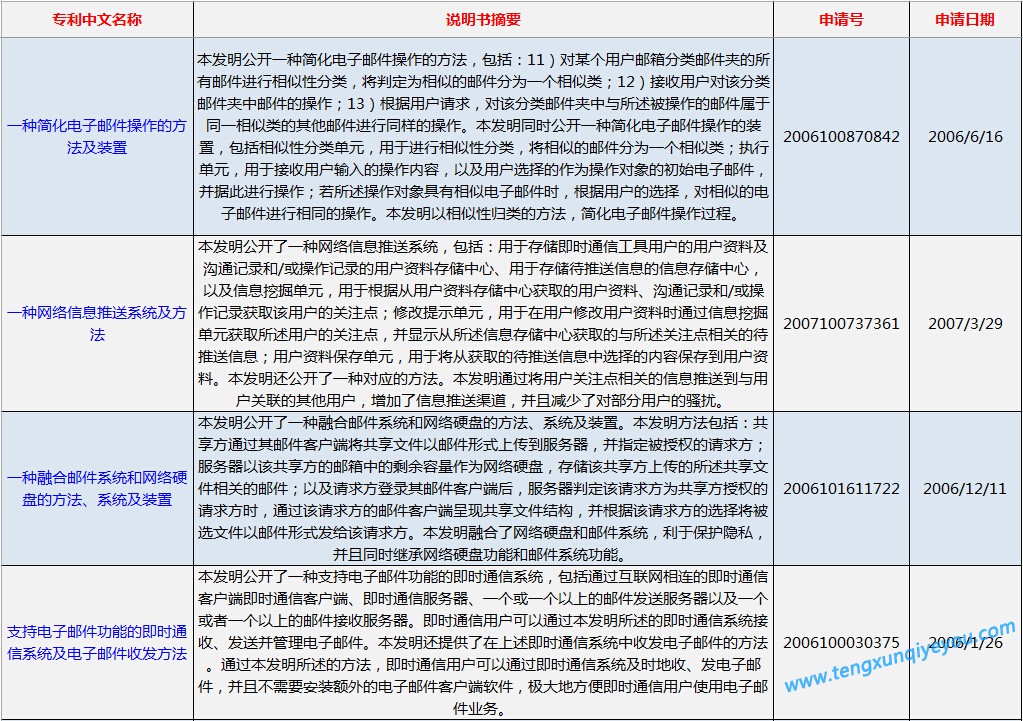Select application number 200610003037​5
This screenshot has width=1023, height=721.
(841, 642)
